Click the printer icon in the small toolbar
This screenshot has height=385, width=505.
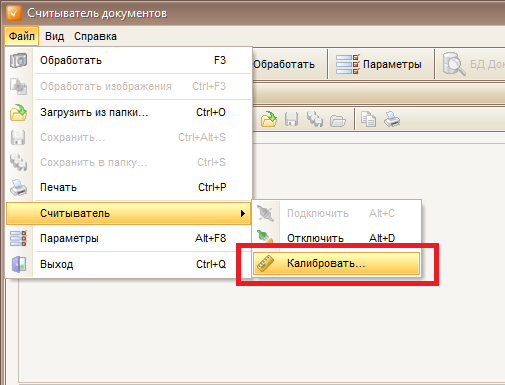pyautogui.click(x=392, y=119)
